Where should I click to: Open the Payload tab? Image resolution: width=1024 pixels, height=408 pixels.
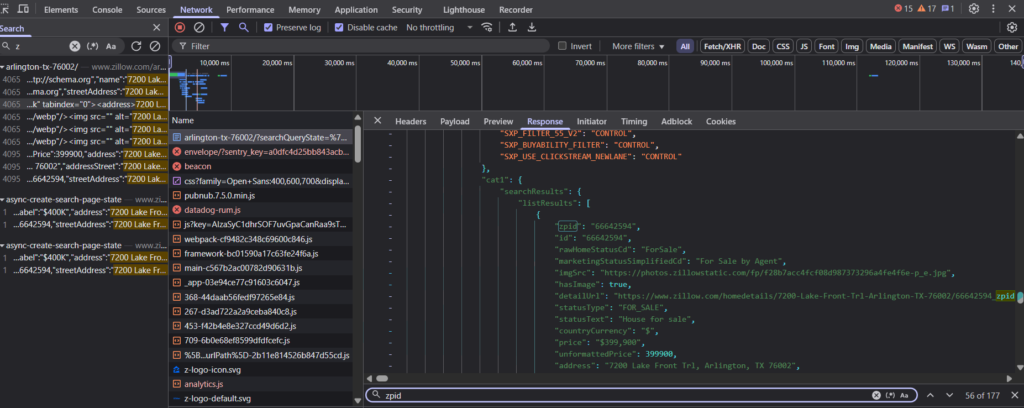[x=455, y=121]
